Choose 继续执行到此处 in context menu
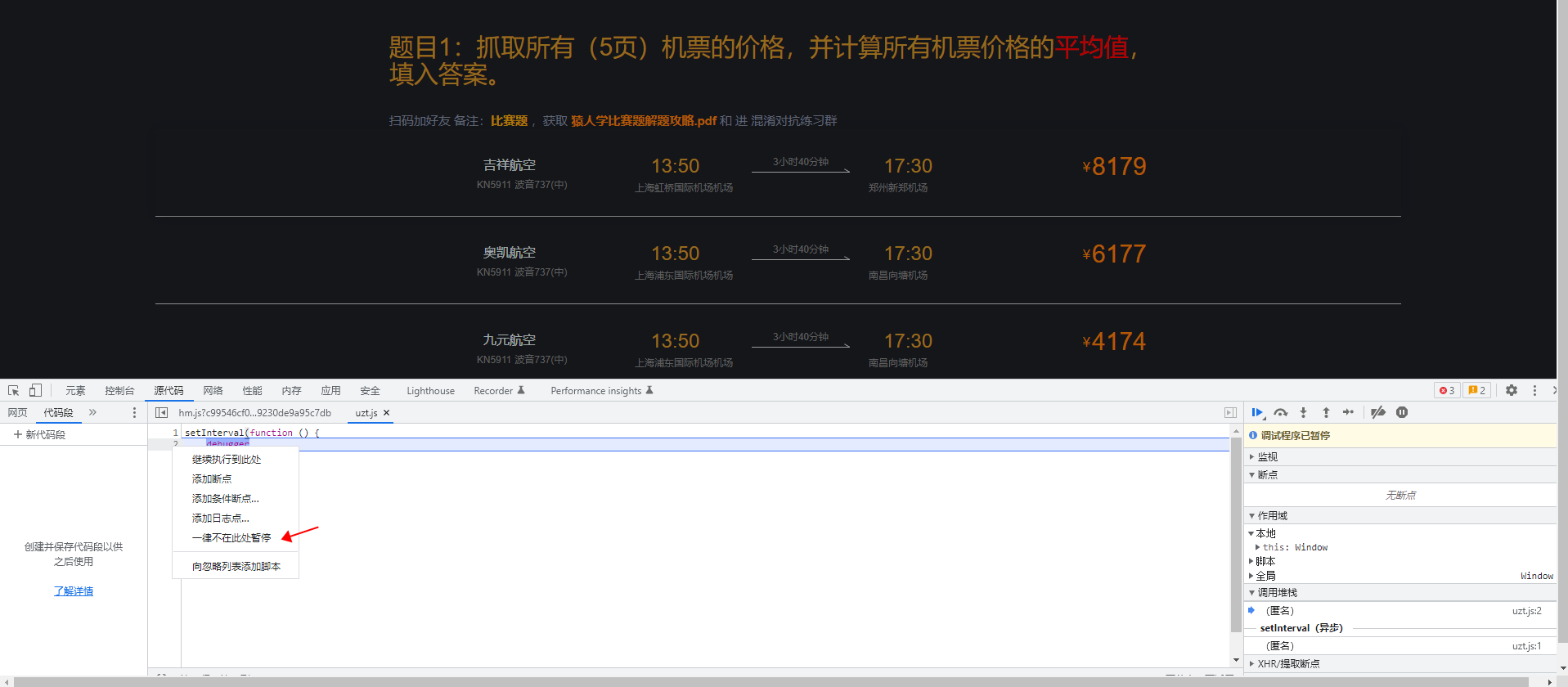1568x687 pixels. (x=236, y=460)
